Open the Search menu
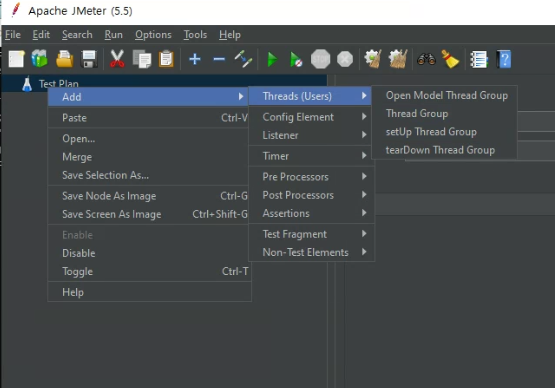 coord(77,35)
